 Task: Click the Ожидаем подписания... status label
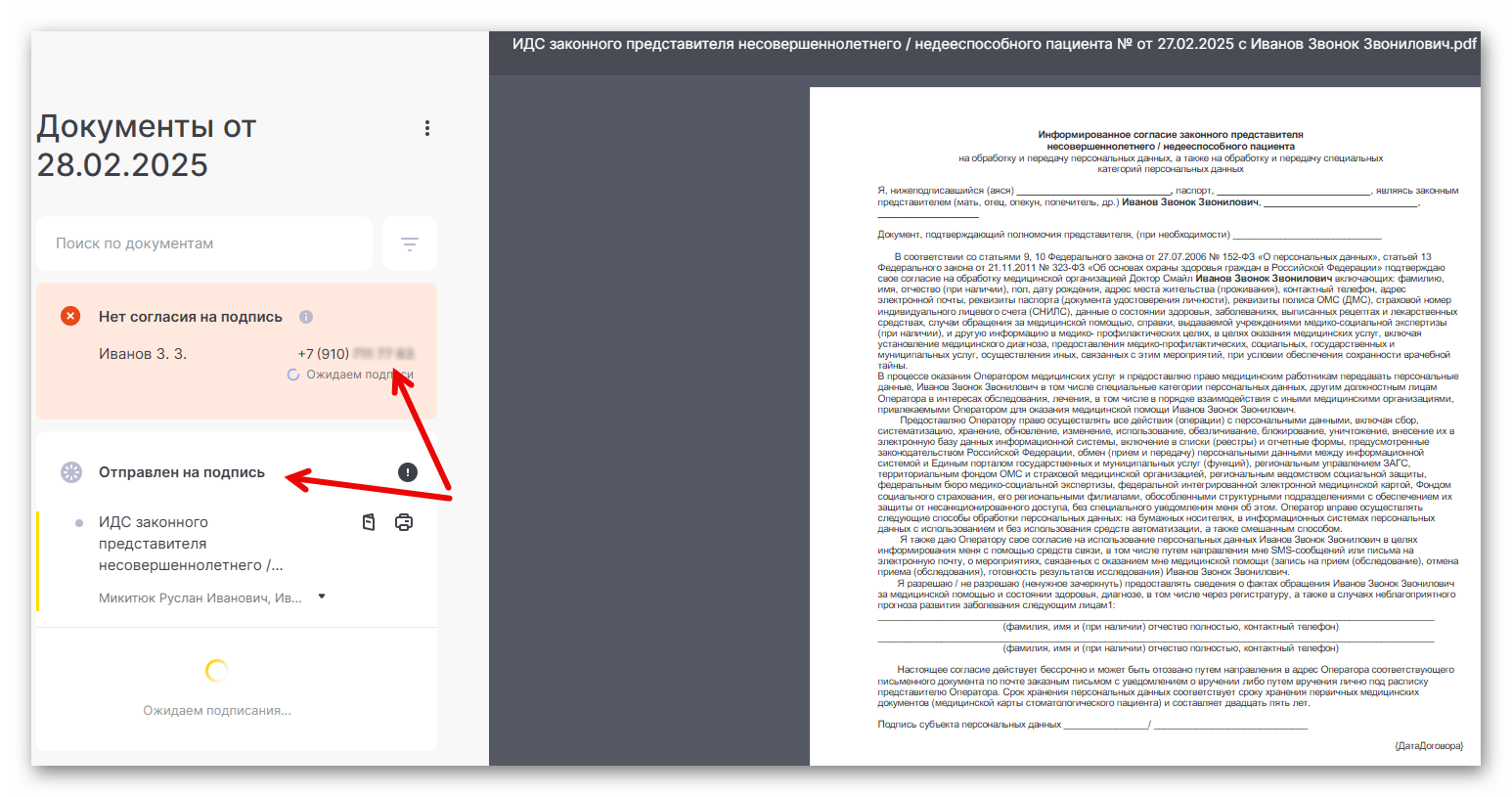(x=217, y=711)
